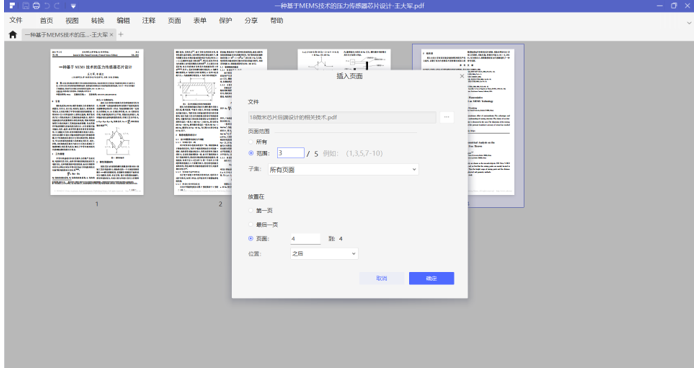Select the 最后一页 placement radio button
Image resolution: width=694 pixels, height=368 pixels.
point(251,225)
